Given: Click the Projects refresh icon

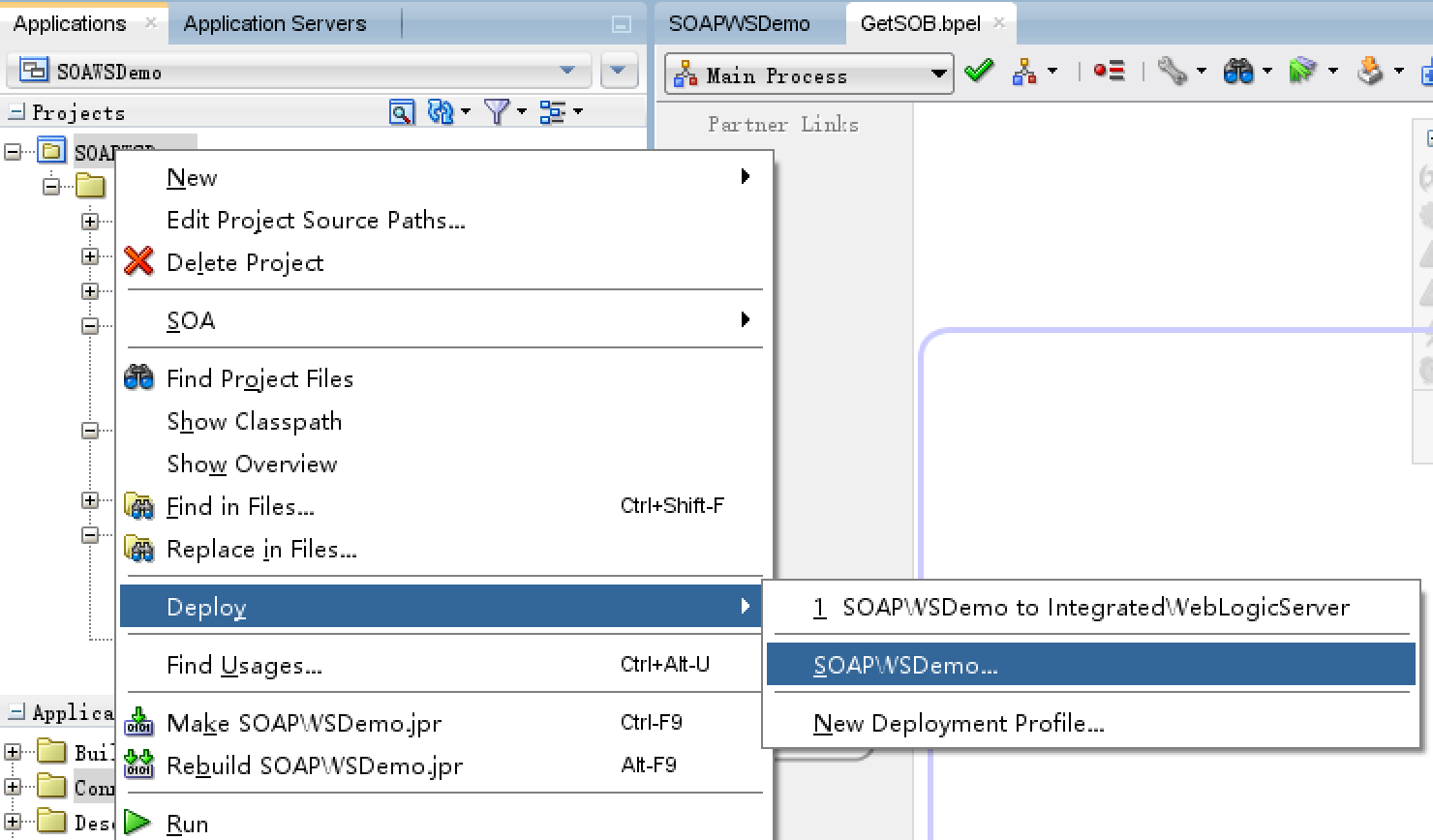Looking at the screenshot, I should 441,112.
